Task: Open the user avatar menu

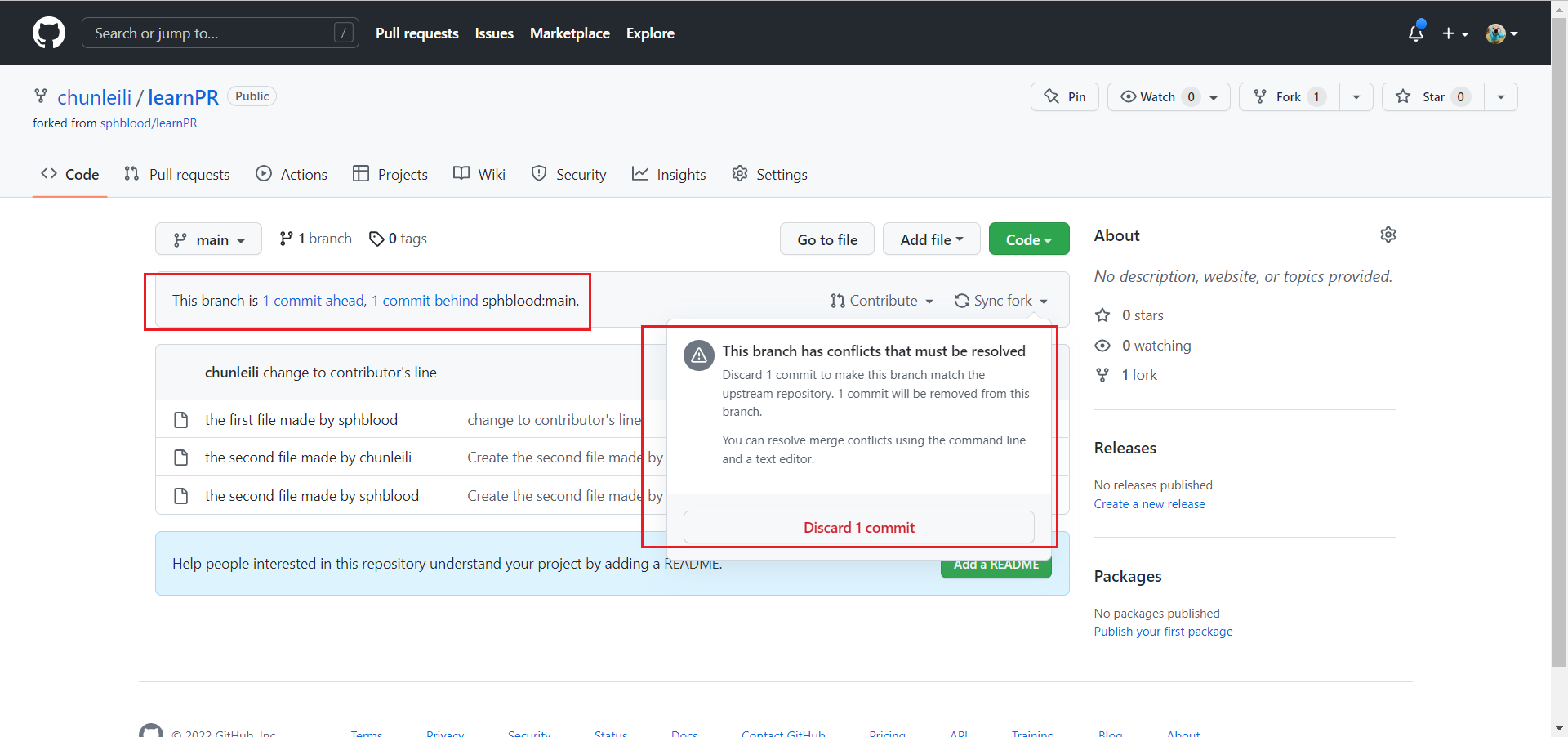Action: [x=1502, y=33]
